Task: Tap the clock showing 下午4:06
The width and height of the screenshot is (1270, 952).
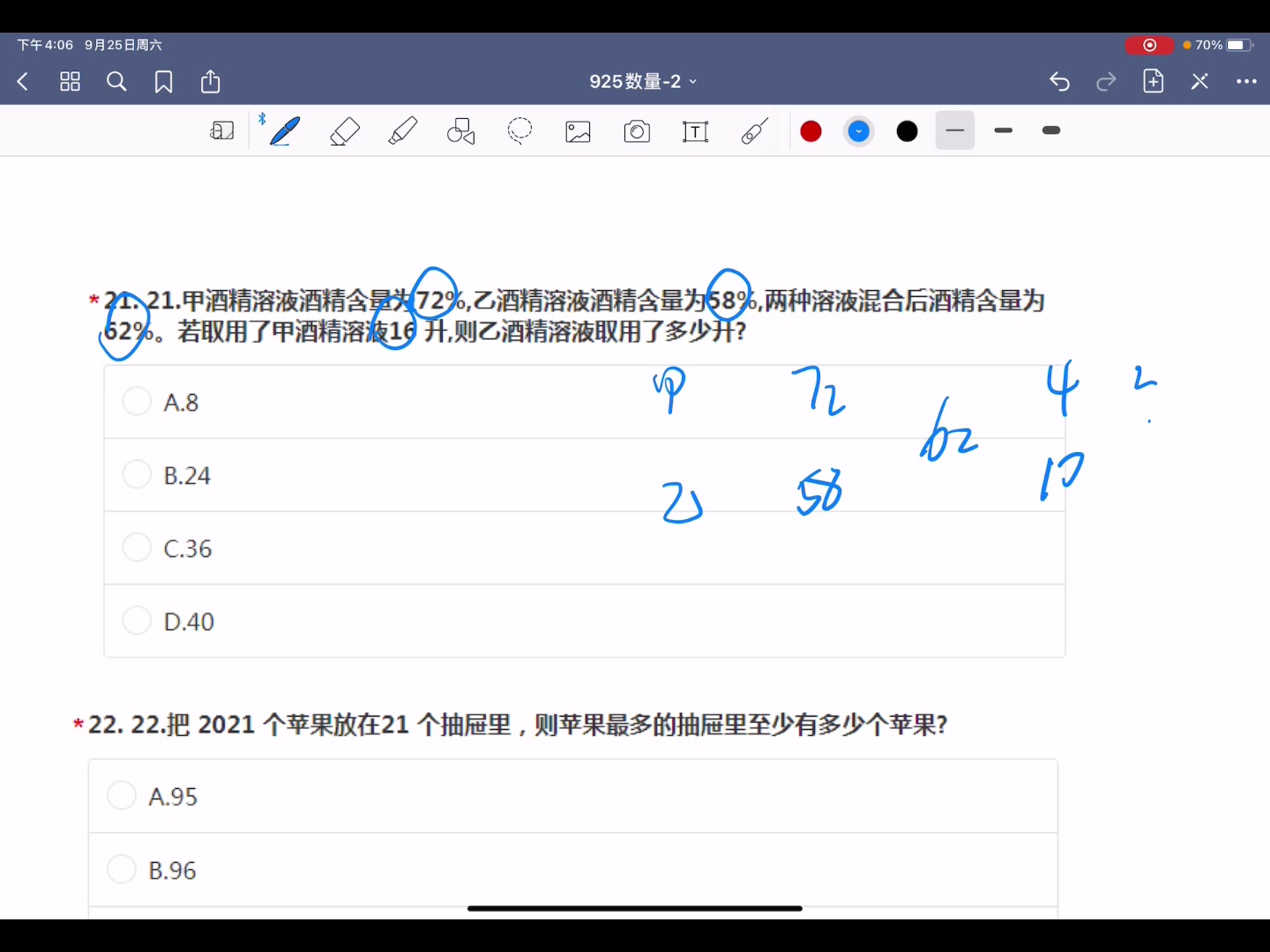Action: point(45,45)
